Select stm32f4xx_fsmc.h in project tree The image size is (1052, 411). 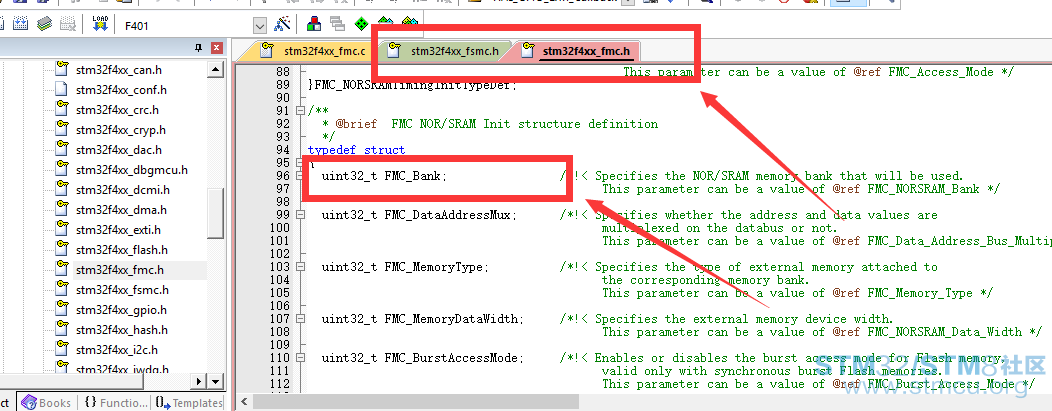coord(123,290)
